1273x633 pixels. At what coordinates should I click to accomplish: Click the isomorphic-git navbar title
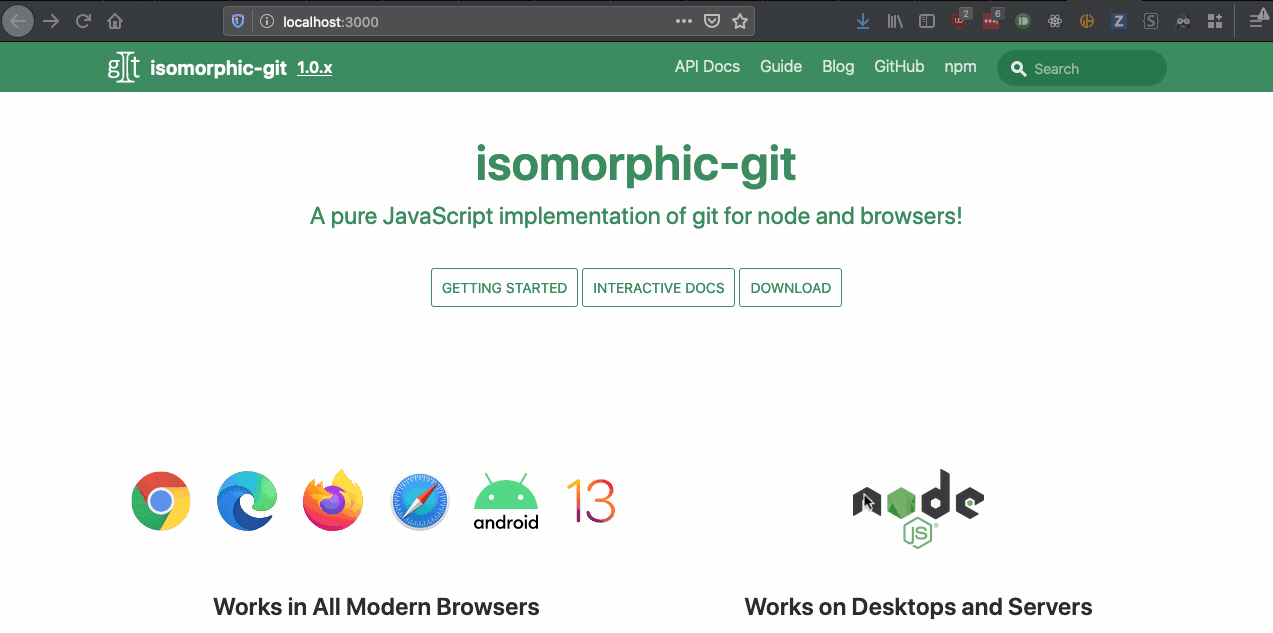coord(218,68)
